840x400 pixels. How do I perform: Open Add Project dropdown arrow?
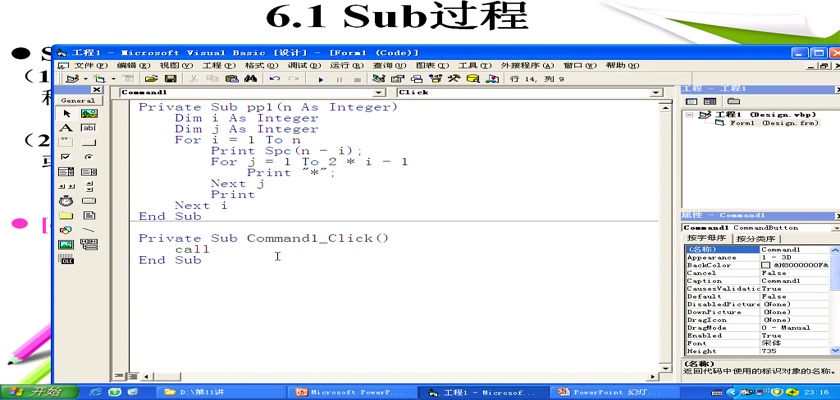point(85,79)
